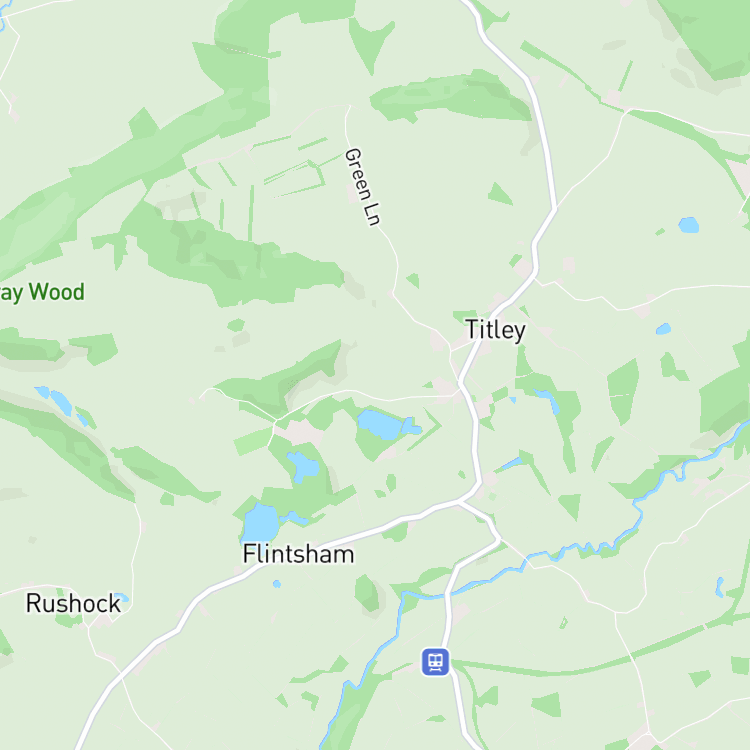The image size is (750, 750).
Task: Click the narrow pond at far right below river
Action: pos(719,587)
